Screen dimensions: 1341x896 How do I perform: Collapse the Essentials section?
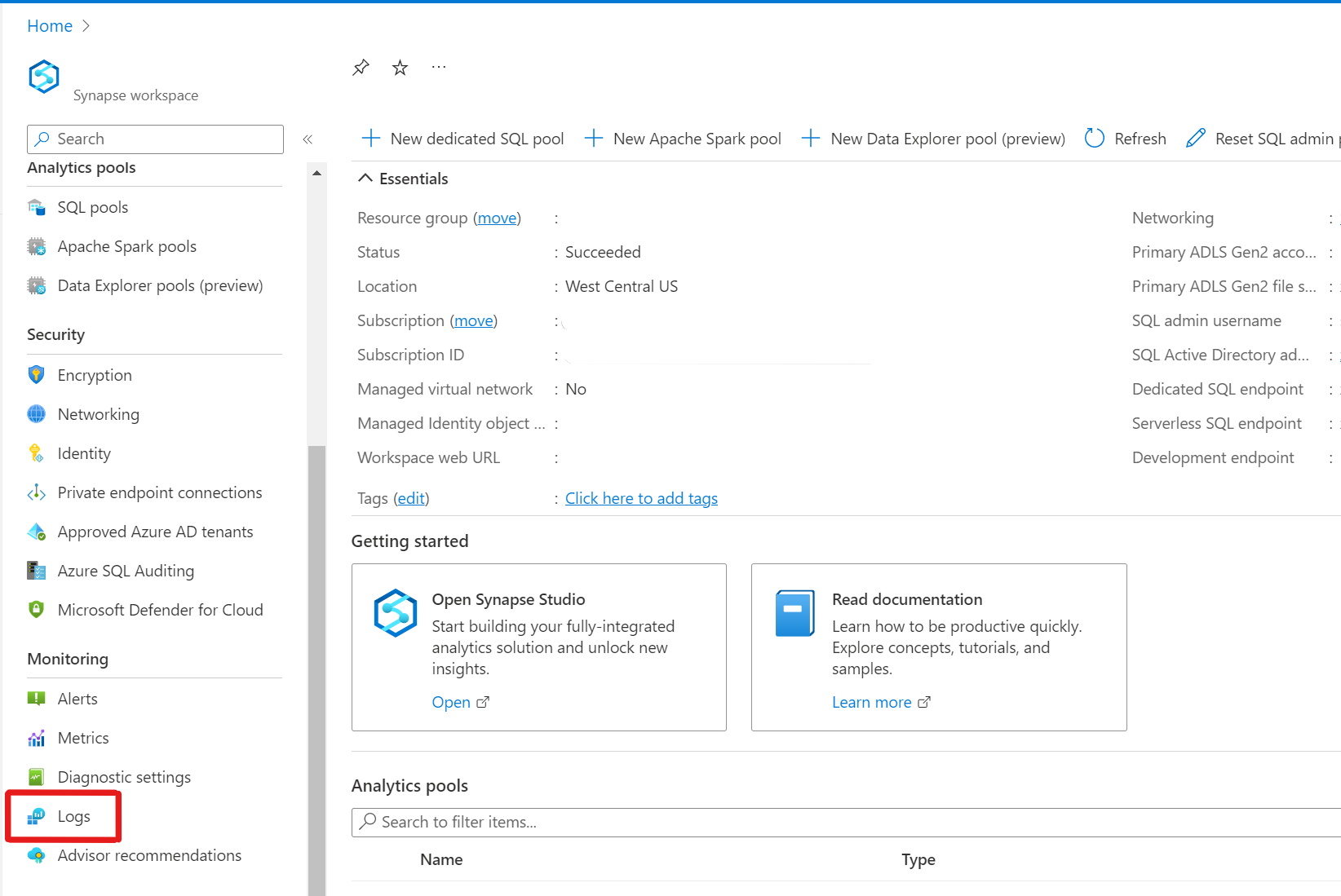(366, 179)
